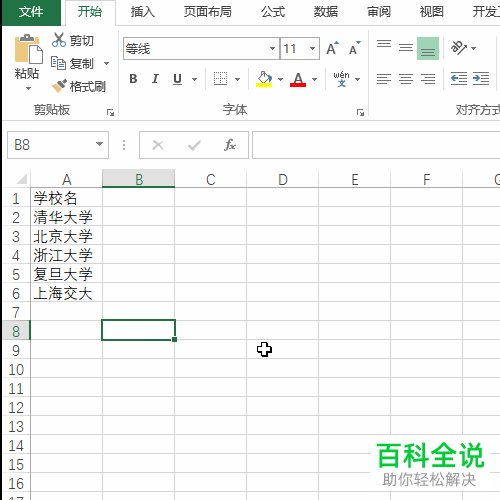Image resolution: width=500 pixels, height=500 pixels.
Task: Click the wén phonetic guide icon
Action: point(341,79)
